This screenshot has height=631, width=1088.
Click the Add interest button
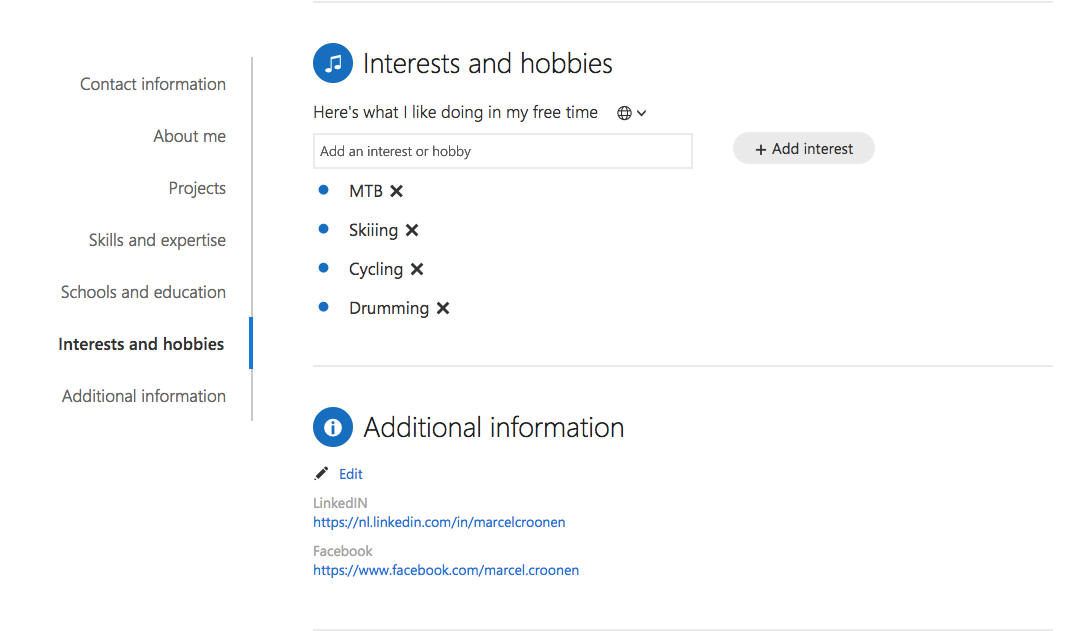tap(804, 149)
